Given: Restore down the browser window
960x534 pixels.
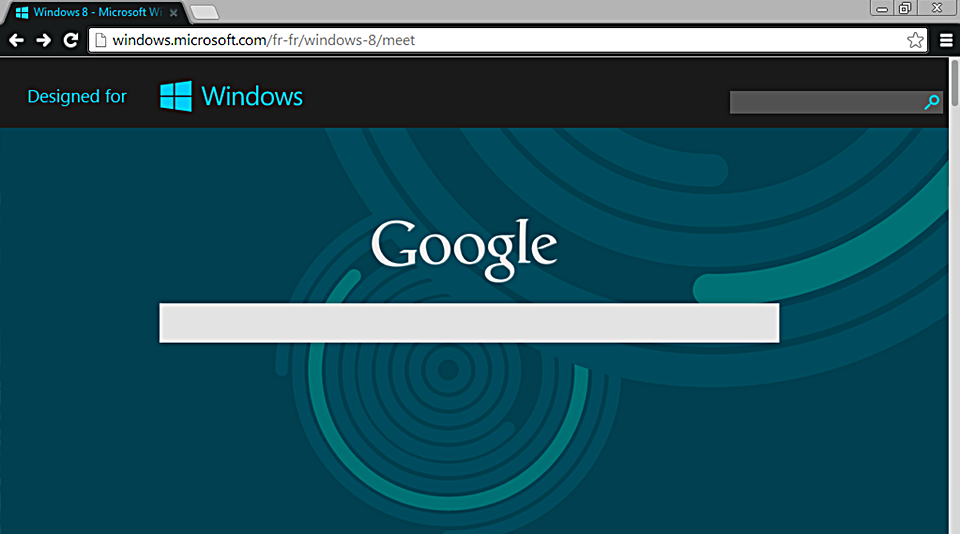Looking at the screenshot, I should tap(905, 8).
